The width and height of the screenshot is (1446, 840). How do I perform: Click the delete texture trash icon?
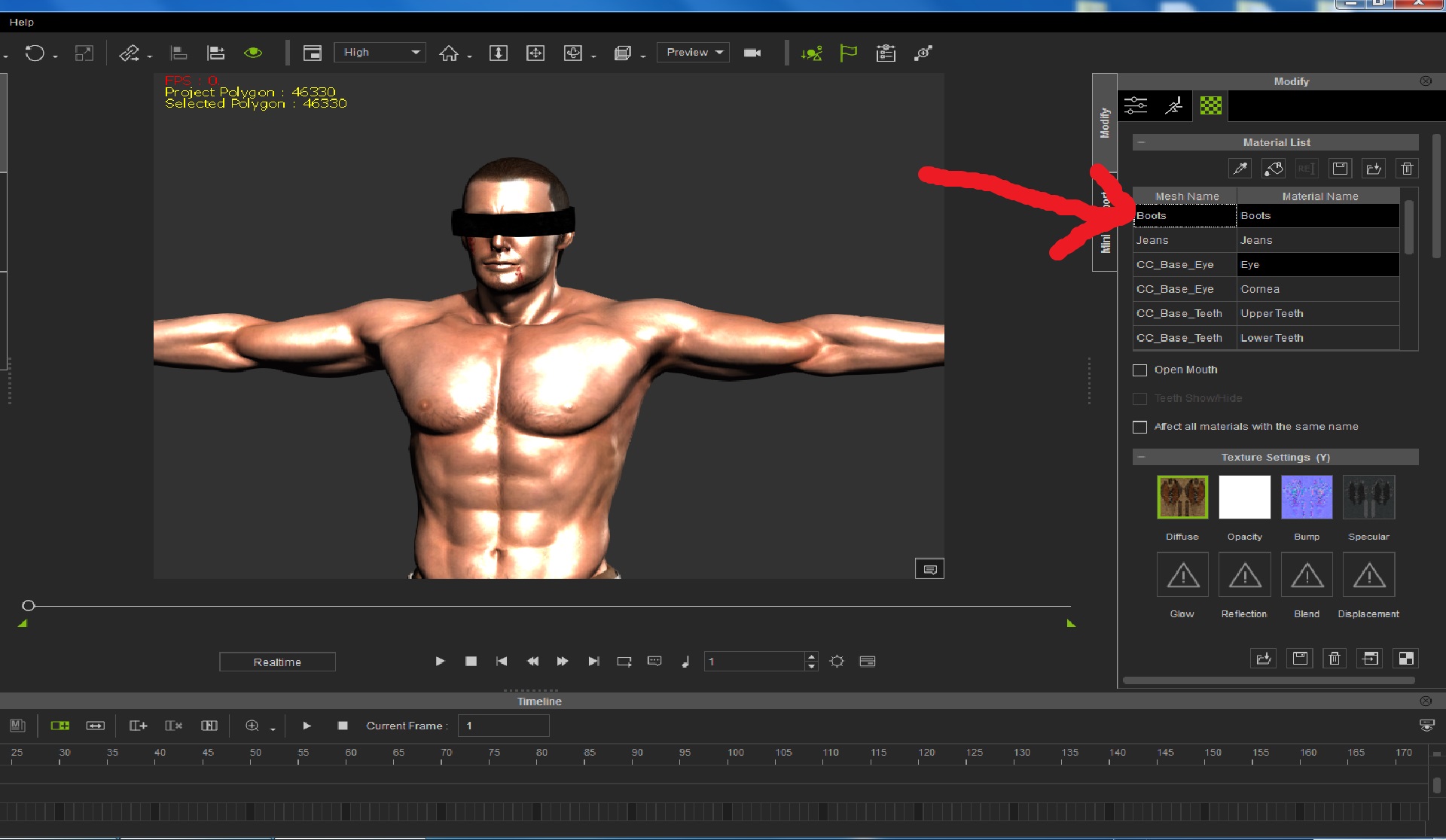click(1335, 659)
